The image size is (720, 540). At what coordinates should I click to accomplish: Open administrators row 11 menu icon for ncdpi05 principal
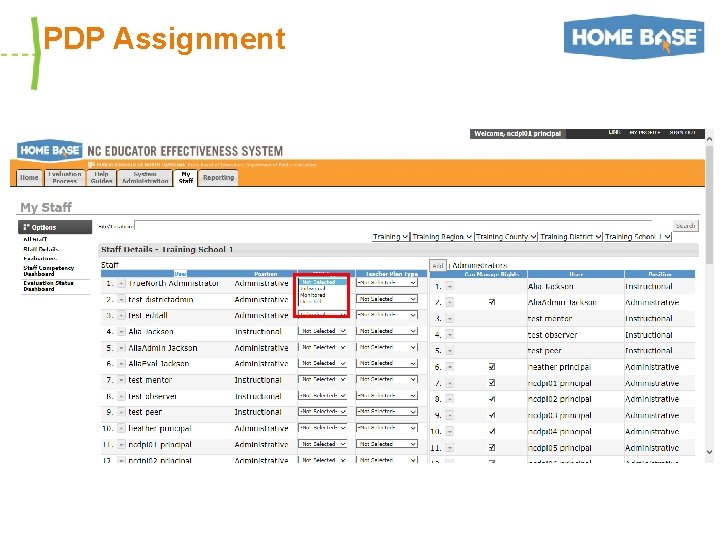click(x=450, y=448)
